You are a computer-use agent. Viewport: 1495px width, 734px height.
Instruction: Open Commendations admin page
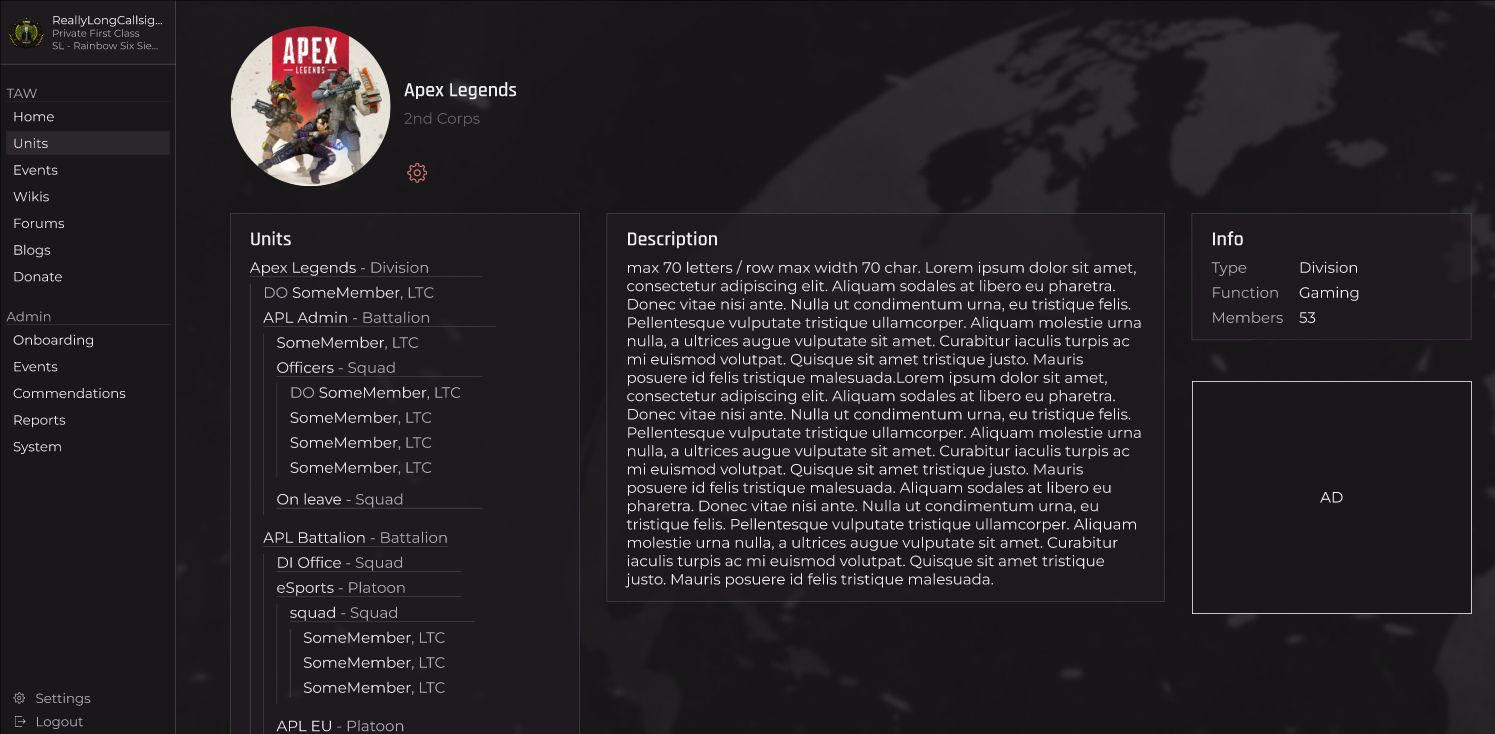coord(69,393)
